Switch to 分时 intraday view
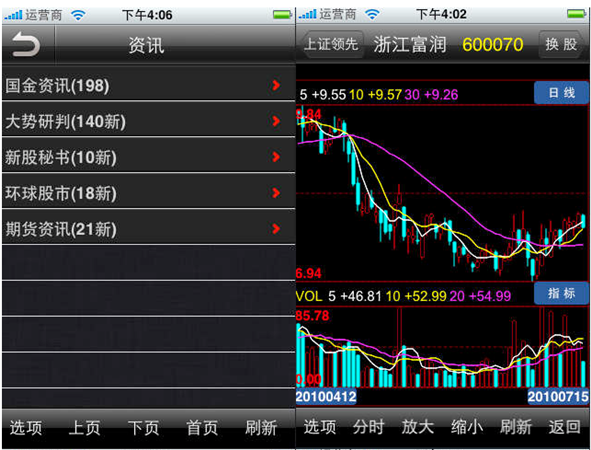Image resolution: width=591 pixels, height=450 pixels. 369,427
